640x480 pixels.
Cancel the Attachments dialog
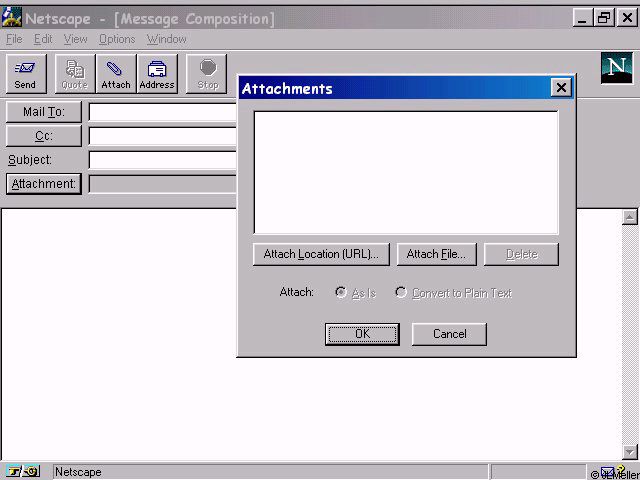[x=449, y=334]
